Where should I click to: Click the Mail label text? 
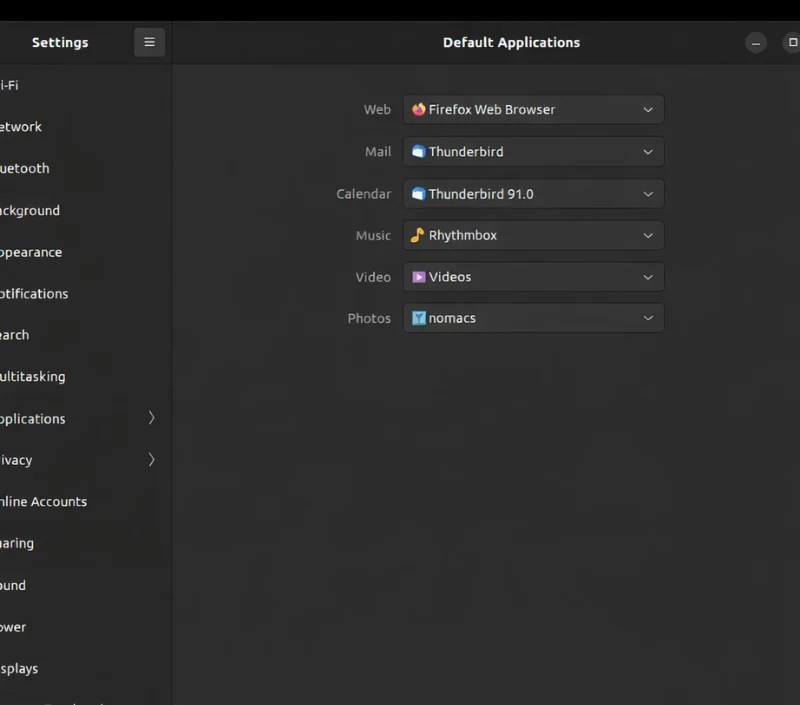pyautogui.click(x=378, y=152)
